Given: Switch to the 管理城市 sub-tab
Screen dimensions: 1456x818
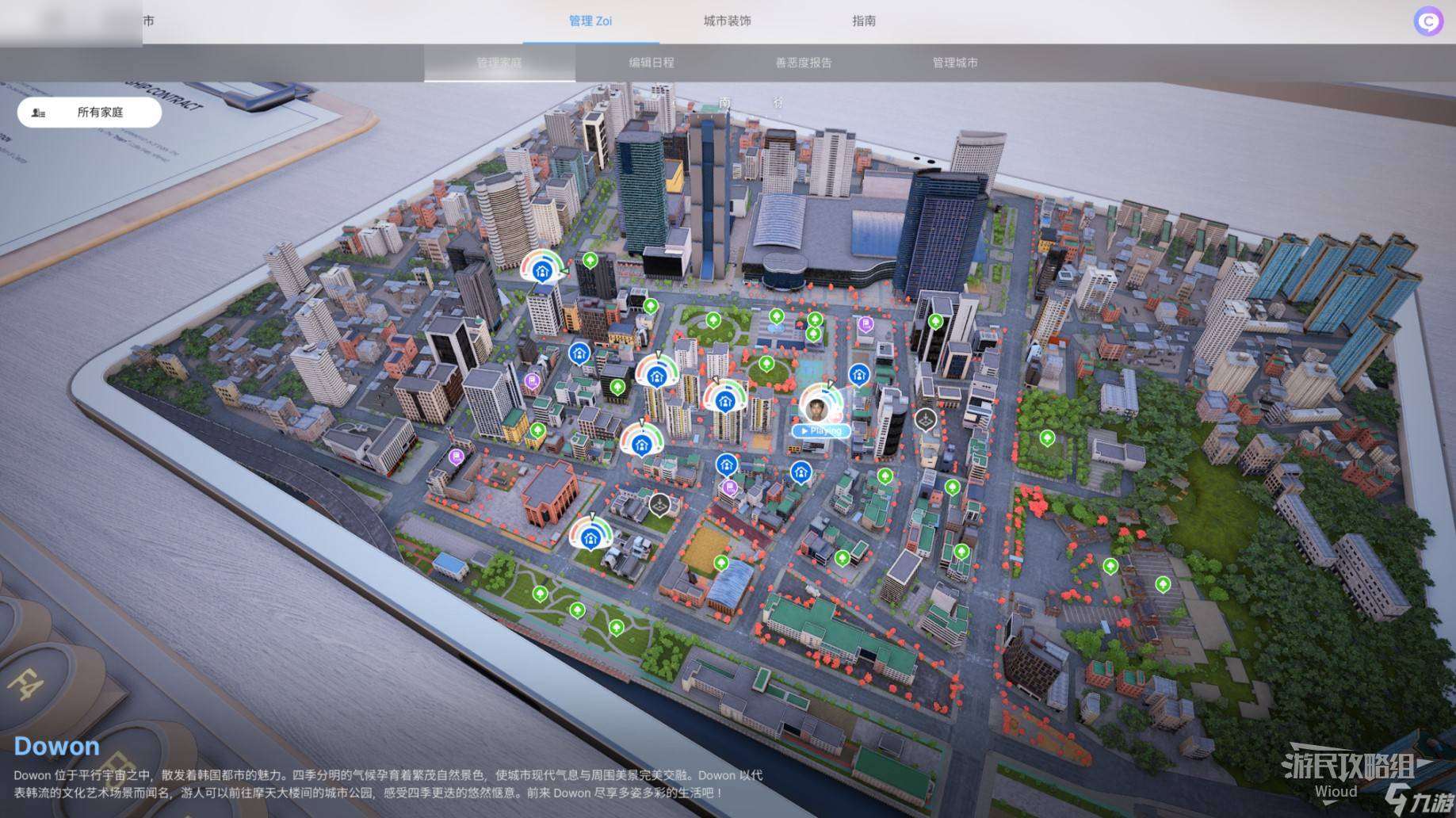Looking at the screenshot, I should [x=955, y=63].
